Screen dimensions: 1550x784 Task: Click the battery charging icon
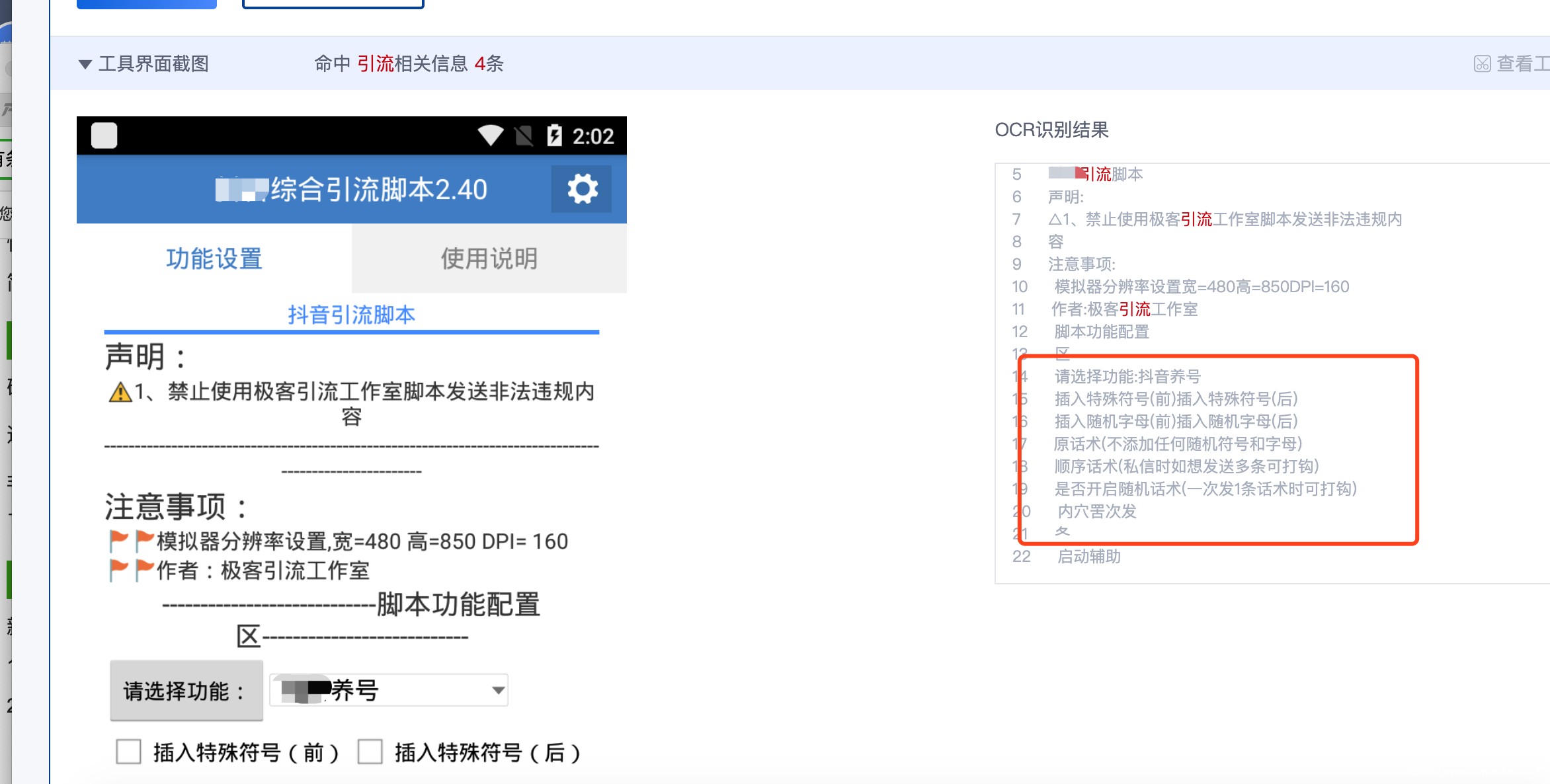(x=554, y=135)
